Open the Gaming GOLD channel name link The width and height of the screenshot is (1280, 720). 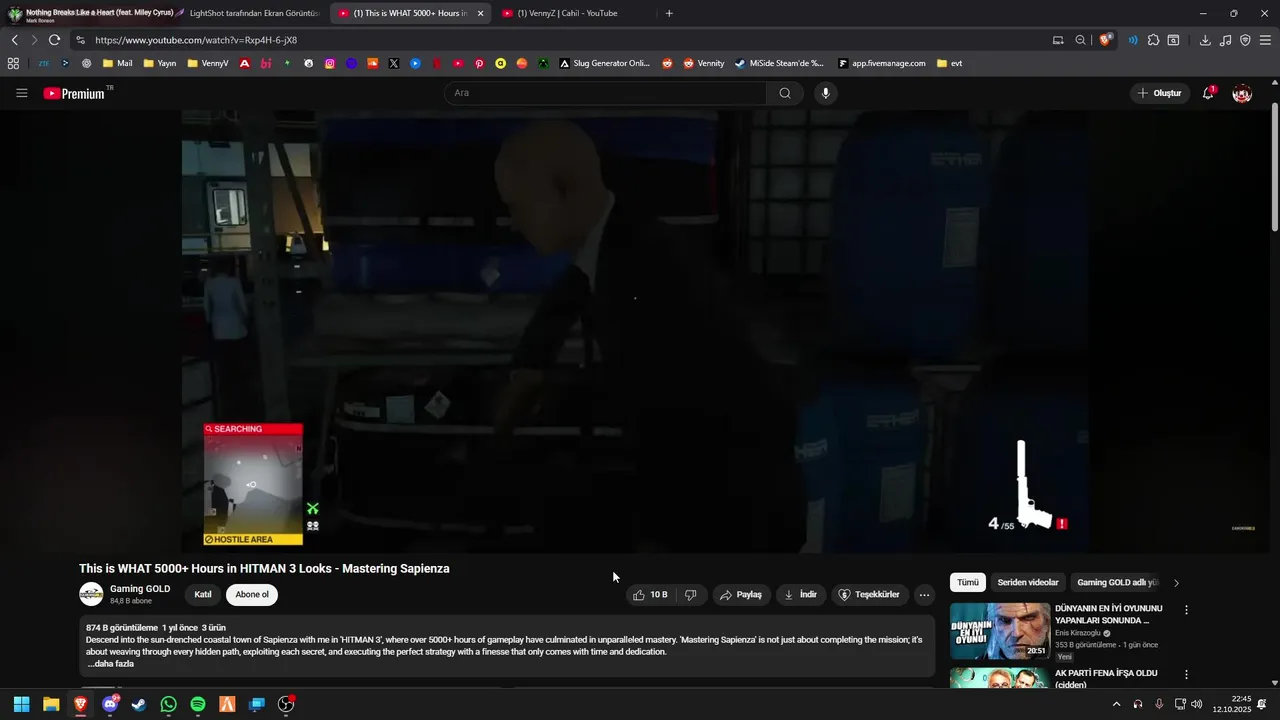[x=140, y=589]
